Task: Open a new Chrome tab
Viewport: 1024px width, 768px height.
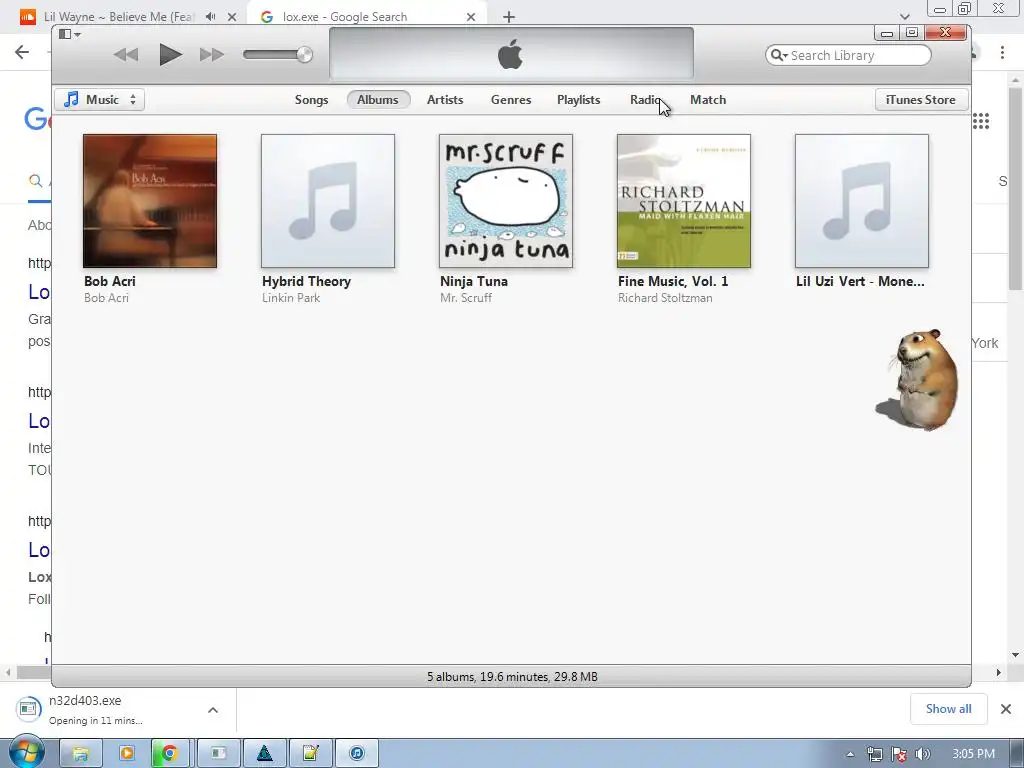Action: 509,17
